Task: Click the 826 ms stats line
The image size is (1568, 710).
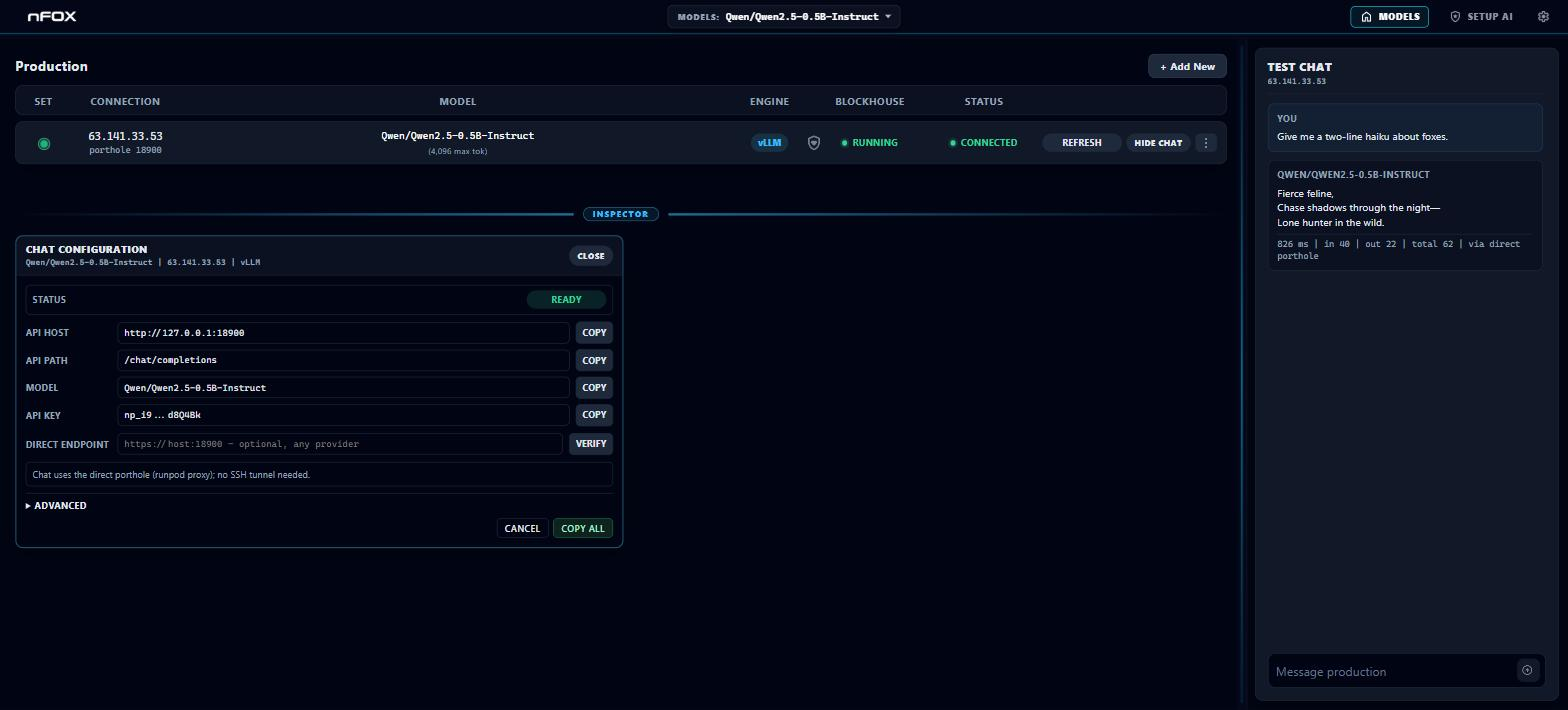Action: click(x=1398, y=250)
